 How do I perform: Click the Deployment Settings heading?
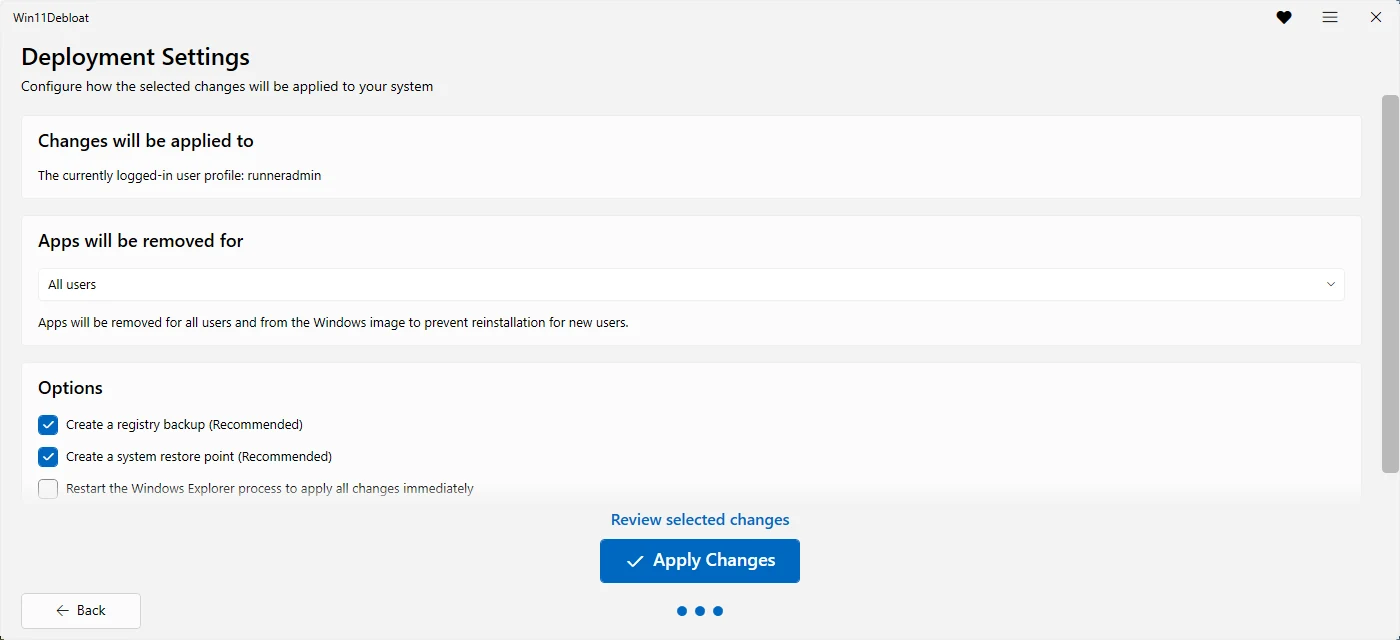135,57
